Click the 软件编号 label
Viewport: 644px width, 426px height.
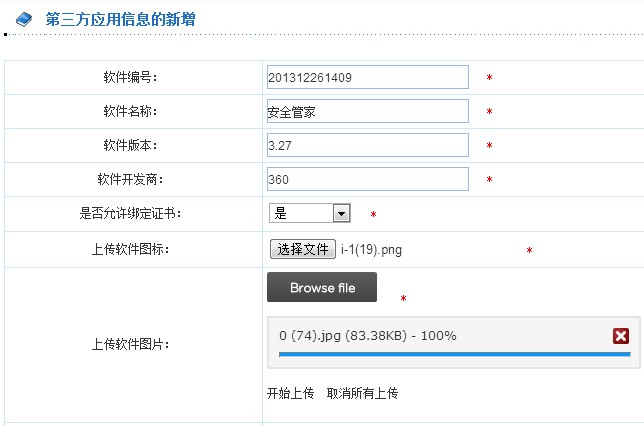[x=130, y=77]
